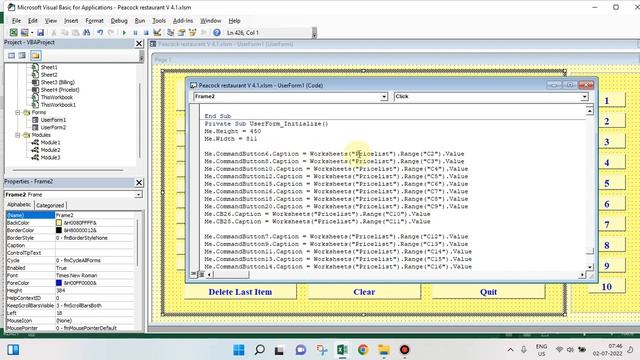Open the Help menu
640x360 pixels.
coord(234,21)
